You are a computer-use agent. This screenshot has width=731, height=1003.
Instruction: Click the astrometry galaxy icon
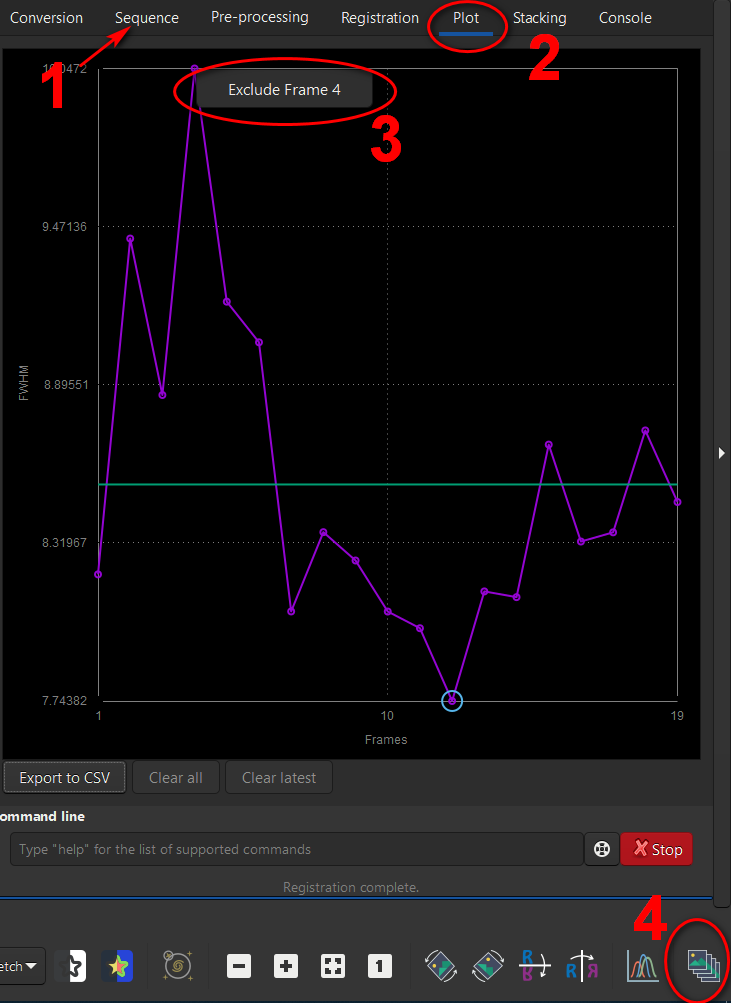pyautogui.click(x=177, y=966)
